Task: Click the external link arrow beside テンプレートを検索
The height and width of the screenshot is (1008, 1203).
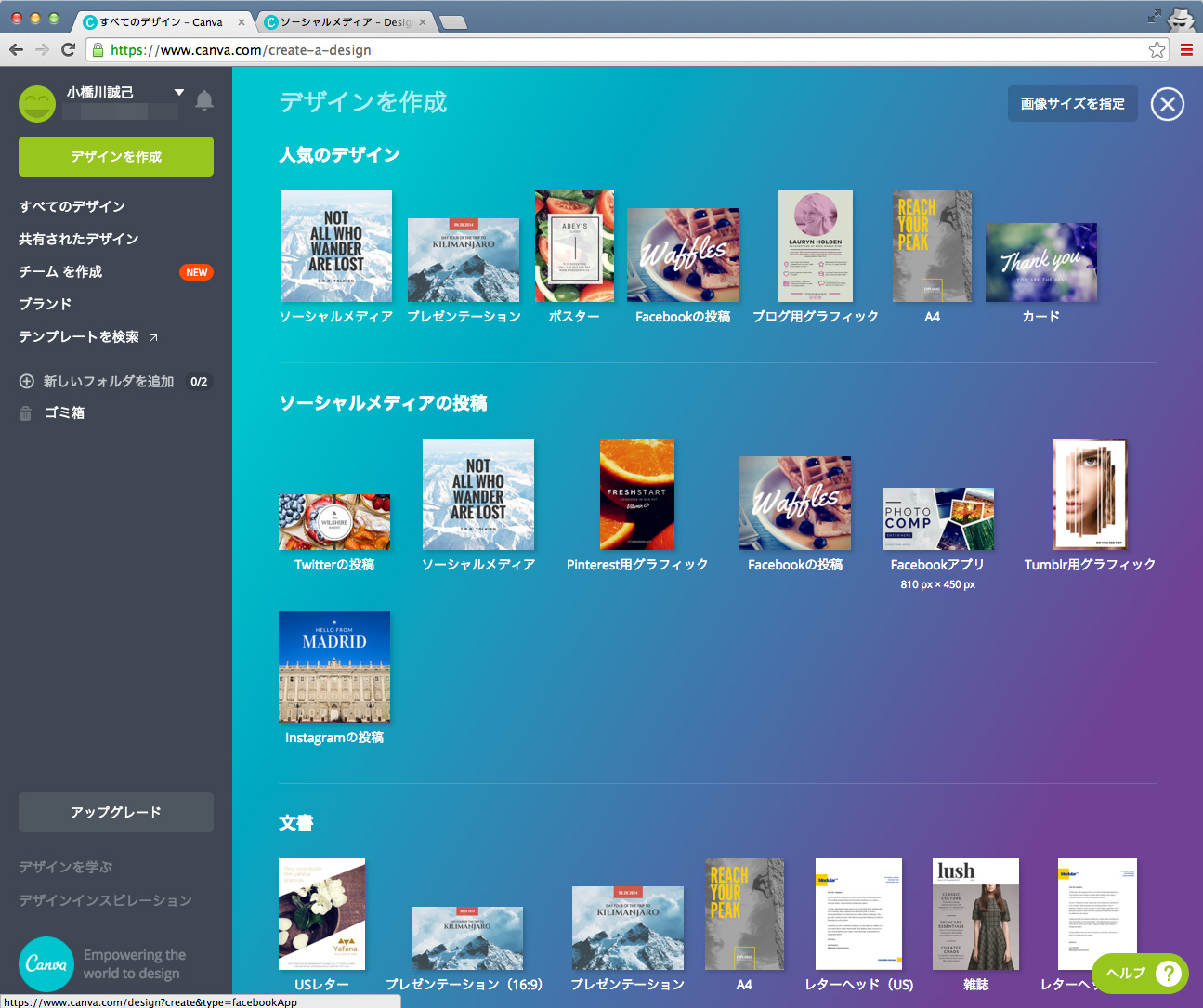Action: [153, 337]
